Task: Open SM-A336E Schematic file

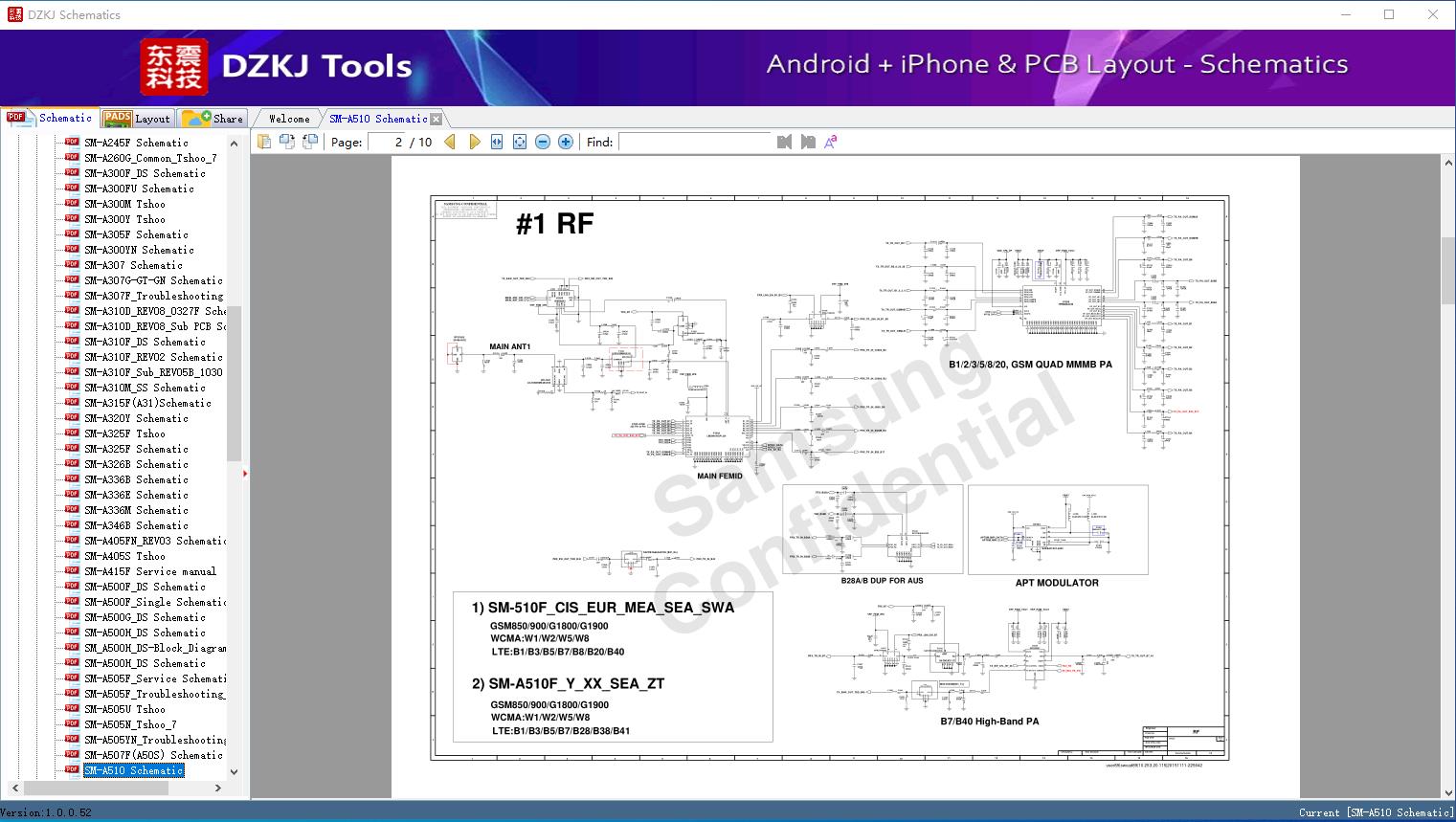Action: click(x=136, y=495)
